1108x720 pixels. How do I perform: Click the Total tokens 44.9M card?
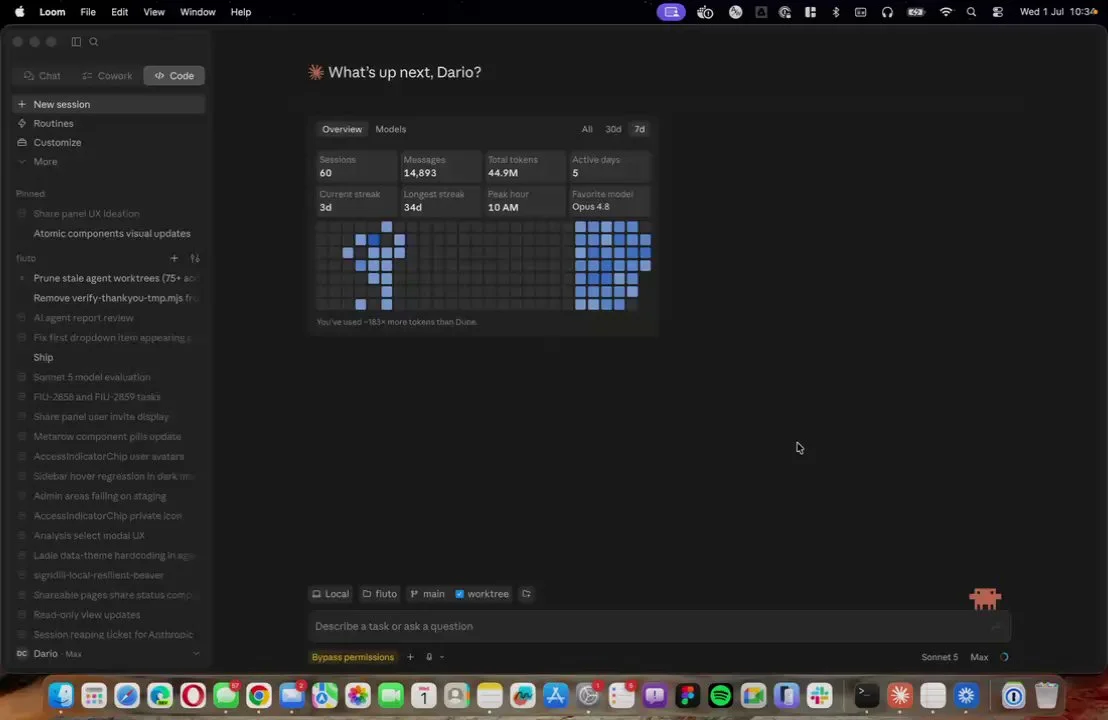(x=524, y=167)
